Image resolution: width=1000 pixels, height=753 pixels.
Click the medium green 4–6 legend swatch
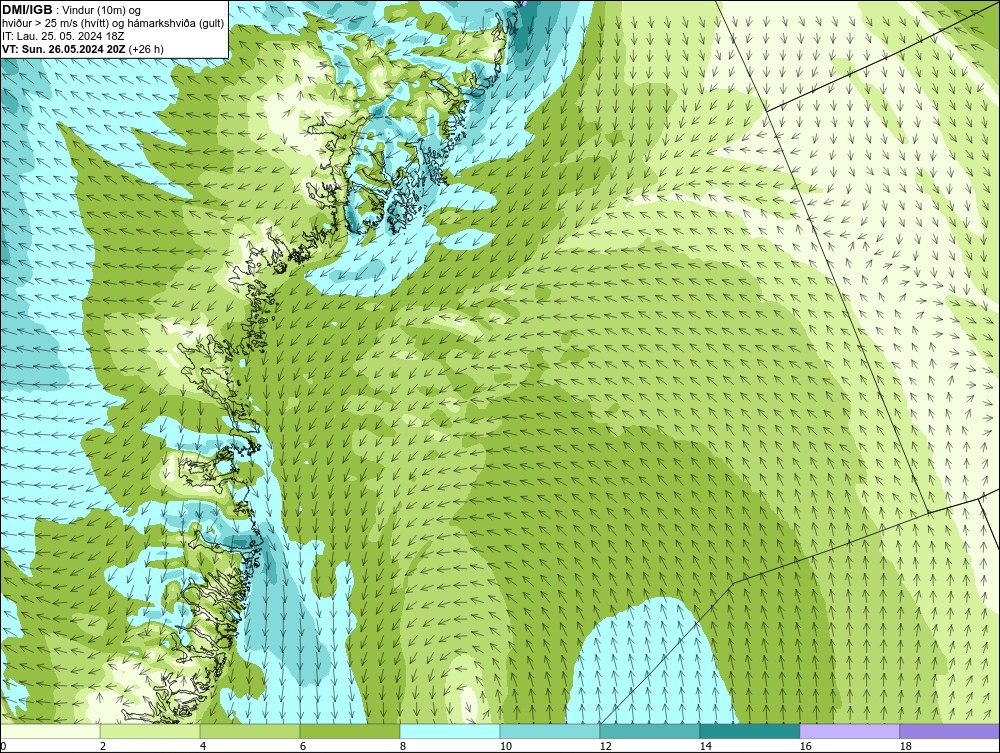(x=250, y=731)
